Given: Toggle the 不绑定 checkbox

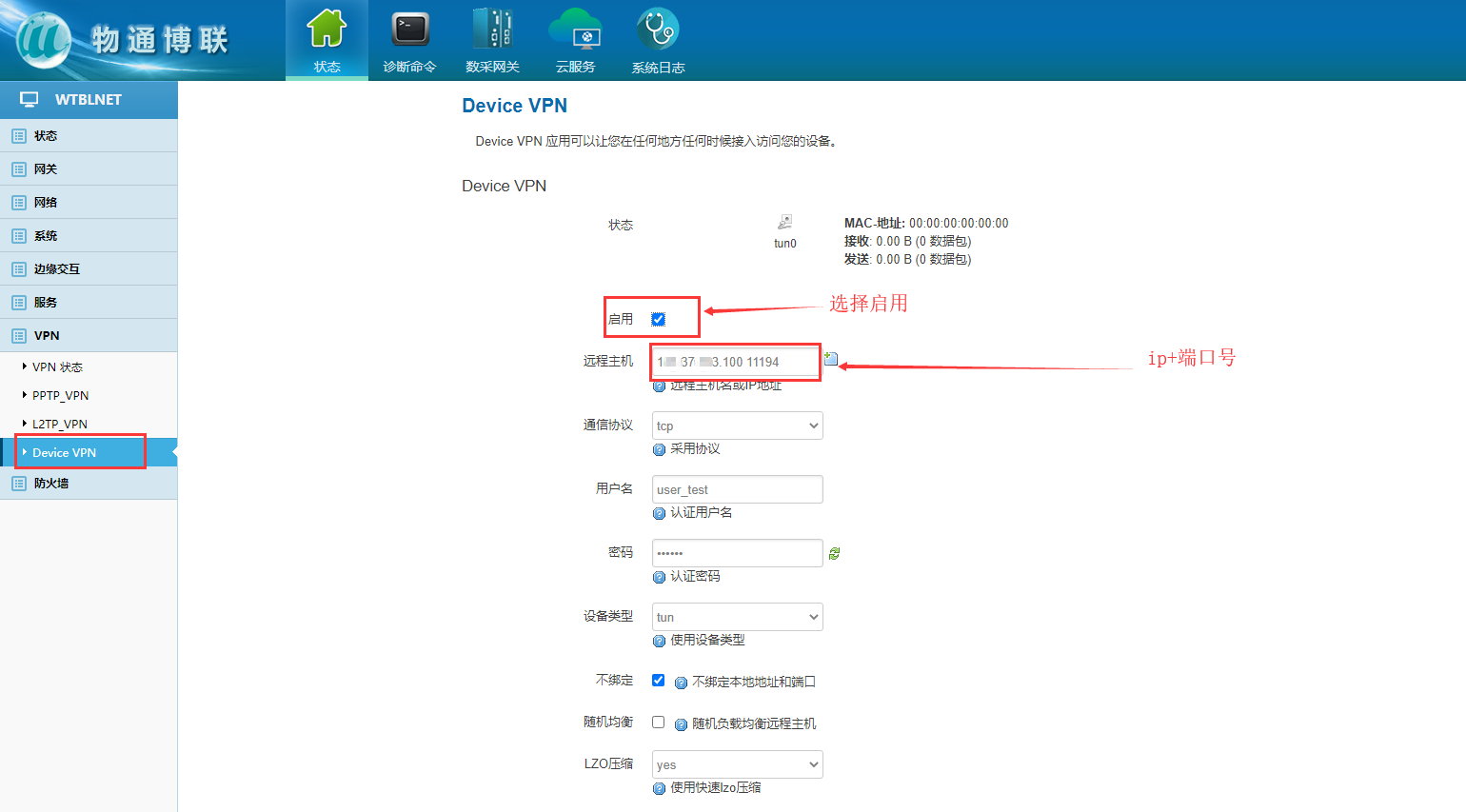Looking at the screenshot, I should tap(658, 680).
